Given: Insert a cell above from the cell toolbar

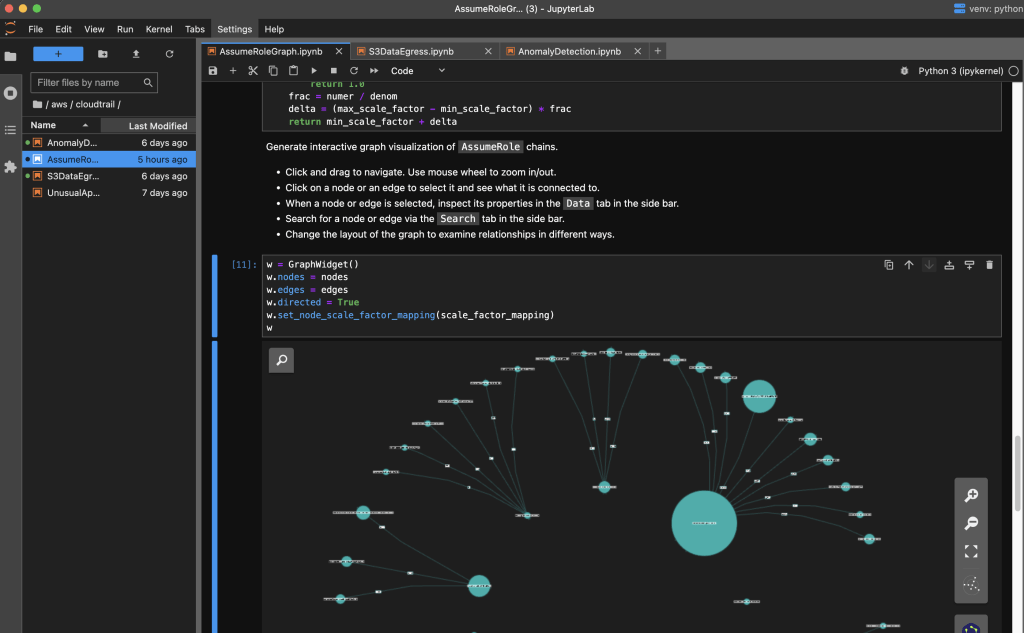Looking at the screenshot, I should point(950,265).
